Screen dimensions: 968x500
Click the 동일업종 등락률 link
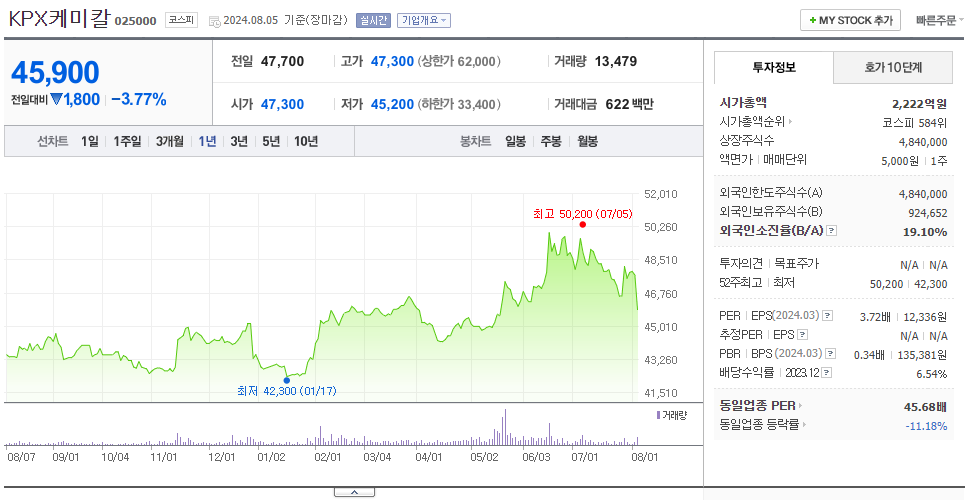coord(759,425)
